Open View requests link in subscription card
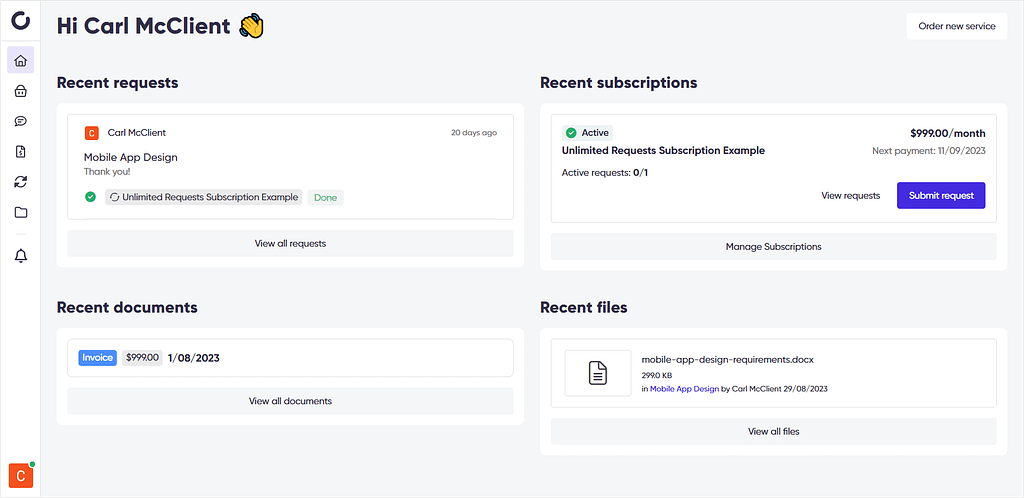 click(x=850, y=195)
